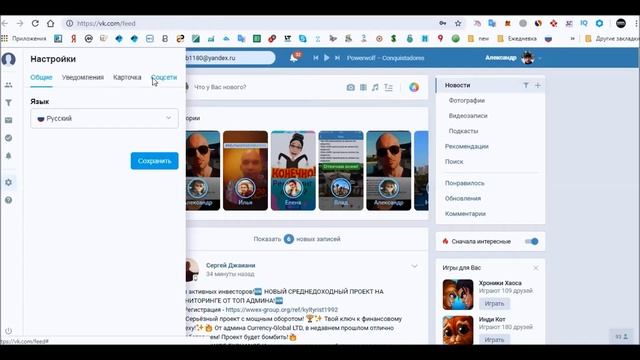Show the 6 new posts

tap(297, 239)
